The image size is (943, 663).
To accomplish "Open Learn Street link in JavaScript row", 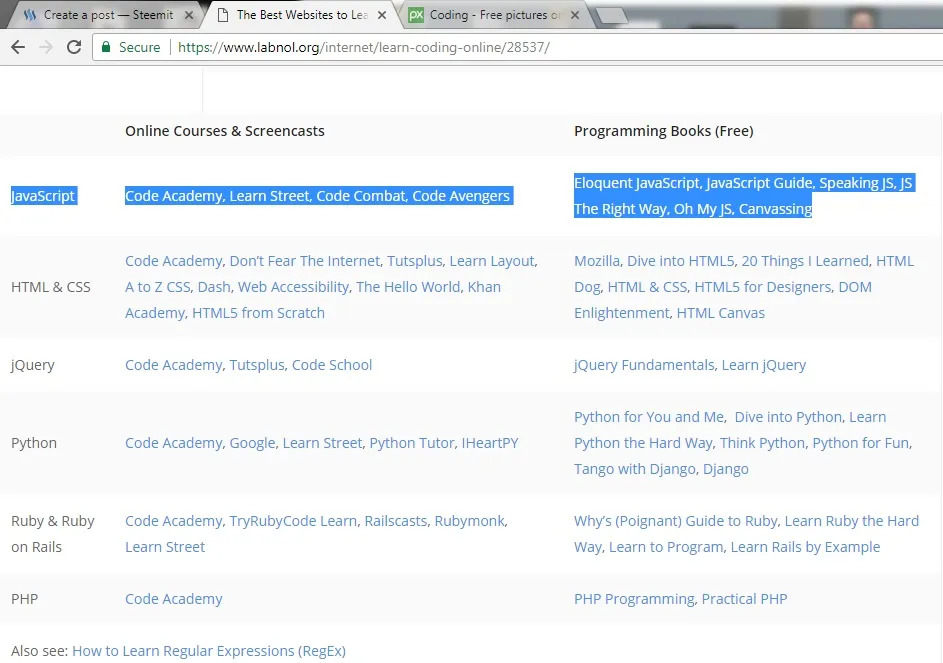I will (269, 196).
